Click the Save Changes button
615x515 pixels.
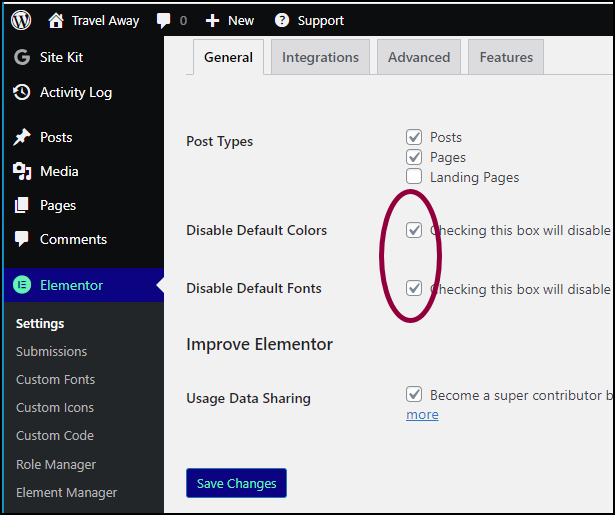pyautogui.click(x=237, y=483)
